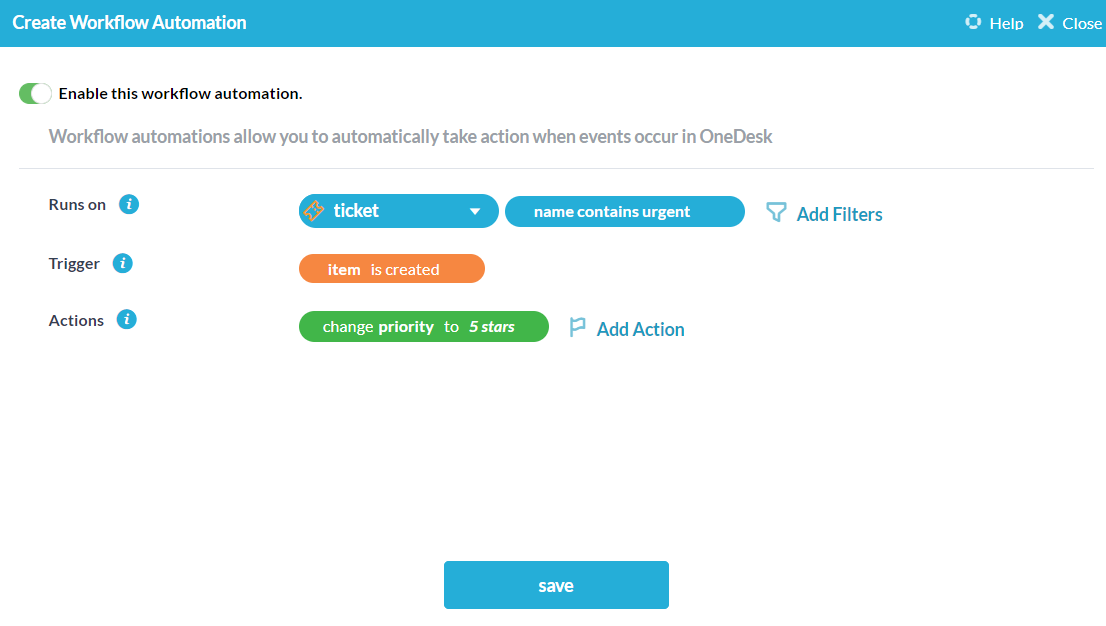
Task: Click the Runs on info icon
Action: (x=128, y=205)
